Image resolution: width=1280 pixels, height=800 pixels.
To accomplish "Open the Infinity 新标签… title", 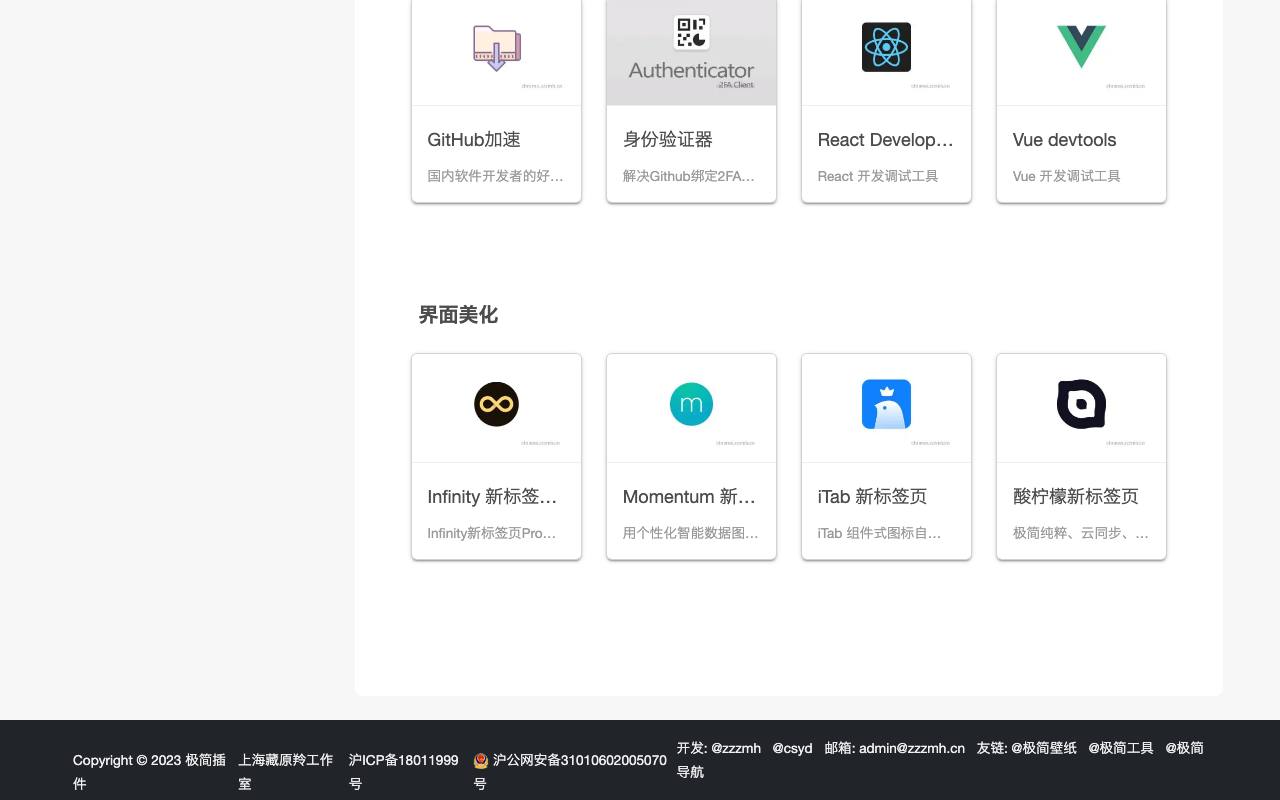I will (x=492, y=497).
